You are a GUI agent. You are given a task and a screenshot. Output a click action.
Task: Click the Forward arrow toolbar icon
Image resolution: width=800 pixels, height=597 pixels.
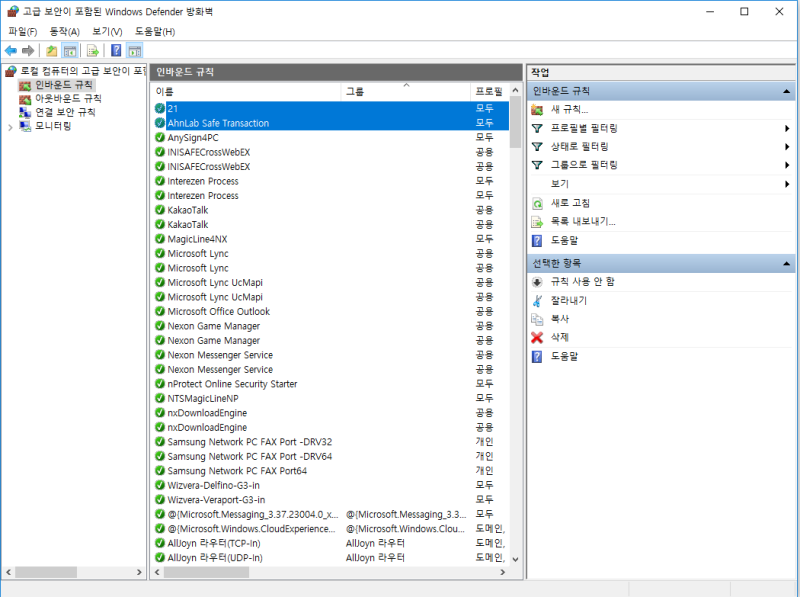(28, 51)
